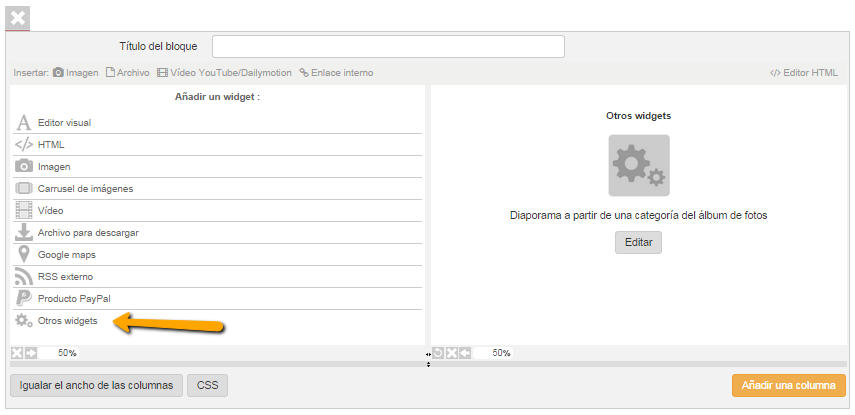Viewport: 855px width, 415px height.
Task: Delete right column with its X icon
Action: tap(451, 353)
